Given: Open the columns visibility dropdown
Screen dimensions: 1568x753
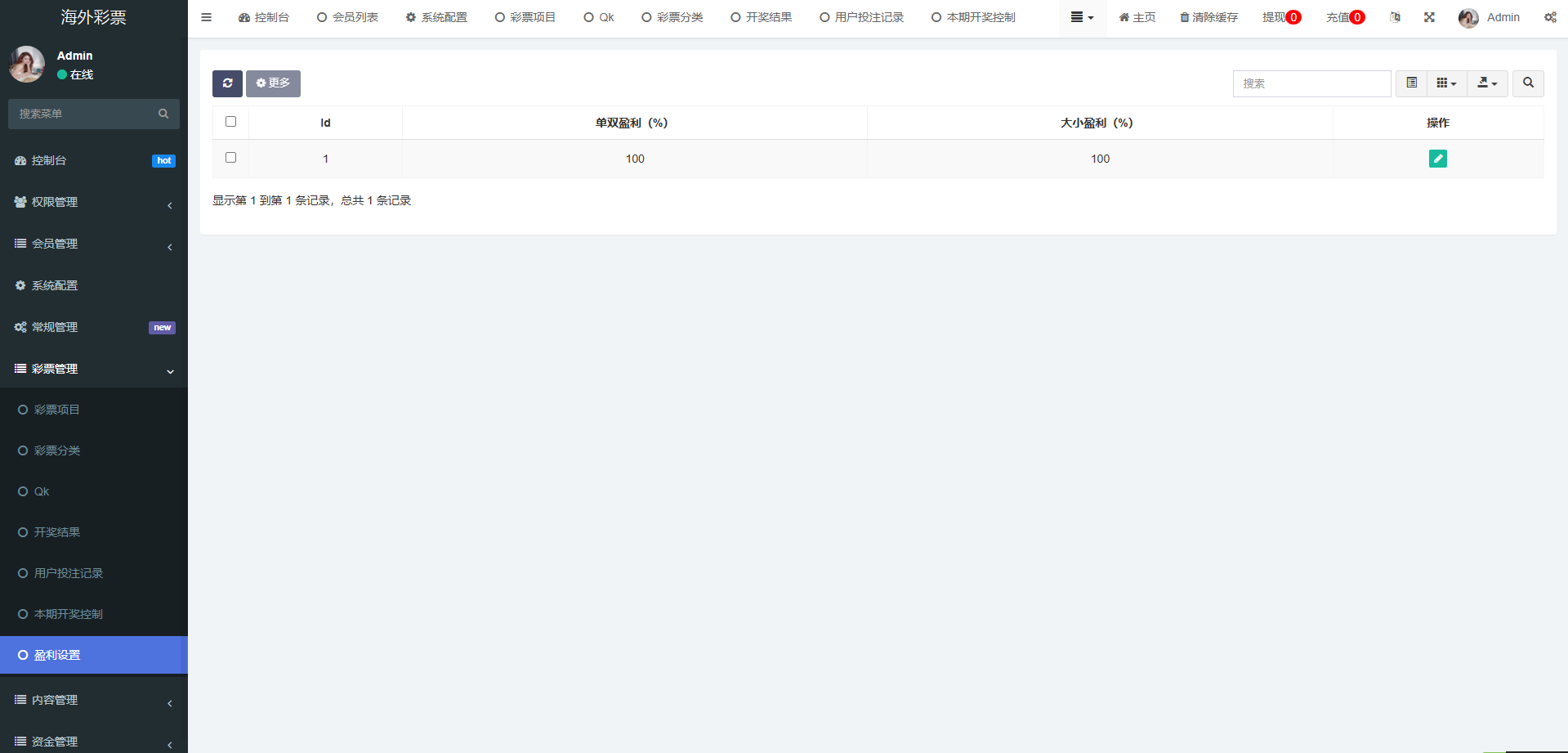Looking at the screenshot, I should point(1446,83).
